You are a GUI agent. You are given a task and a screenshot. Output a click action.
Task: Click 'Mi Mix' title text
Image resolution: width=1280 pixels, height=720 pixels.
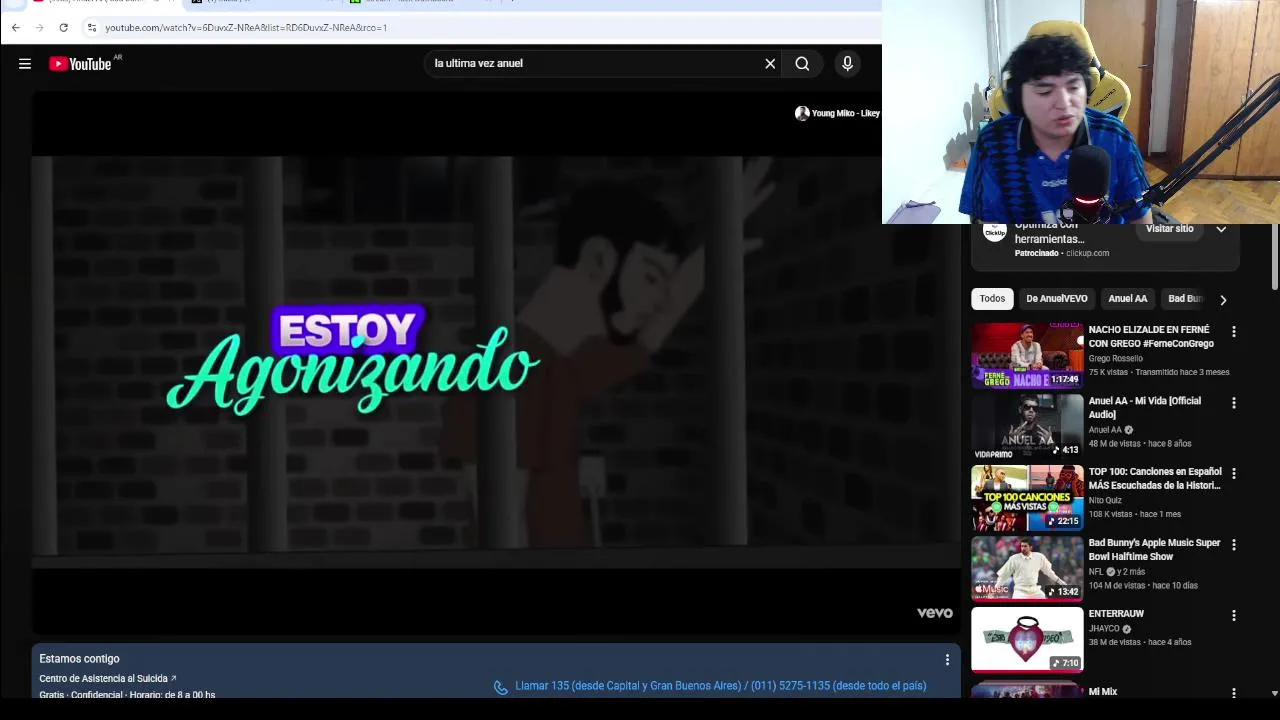pos(1103,692)
